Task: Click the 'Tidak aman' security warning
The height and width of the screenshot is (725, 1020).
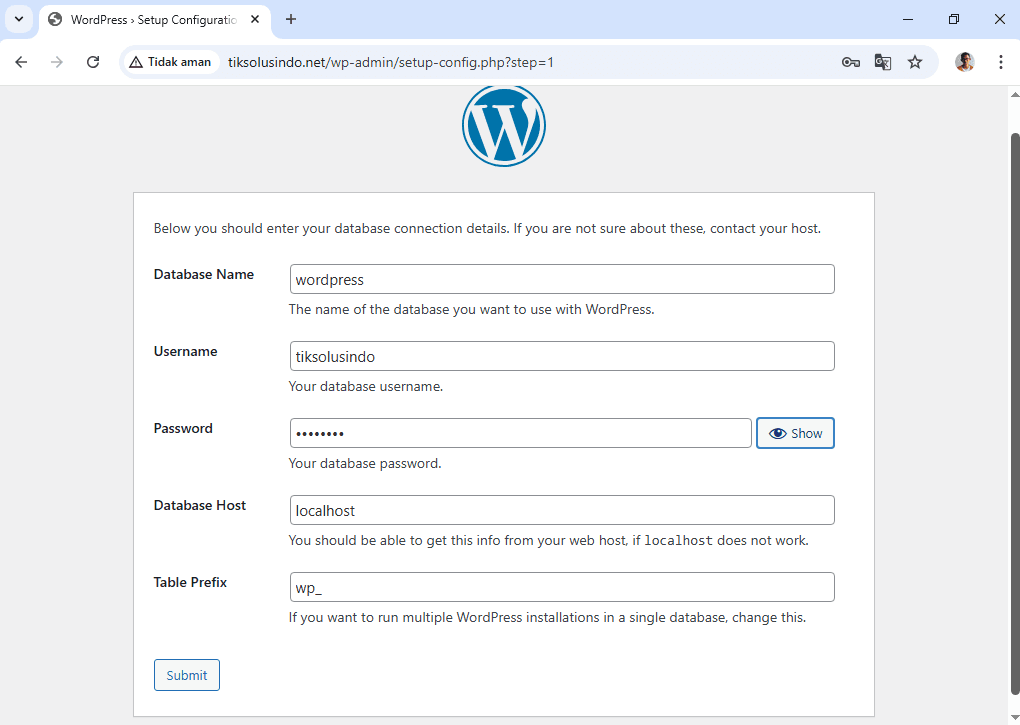Action: 170,62
